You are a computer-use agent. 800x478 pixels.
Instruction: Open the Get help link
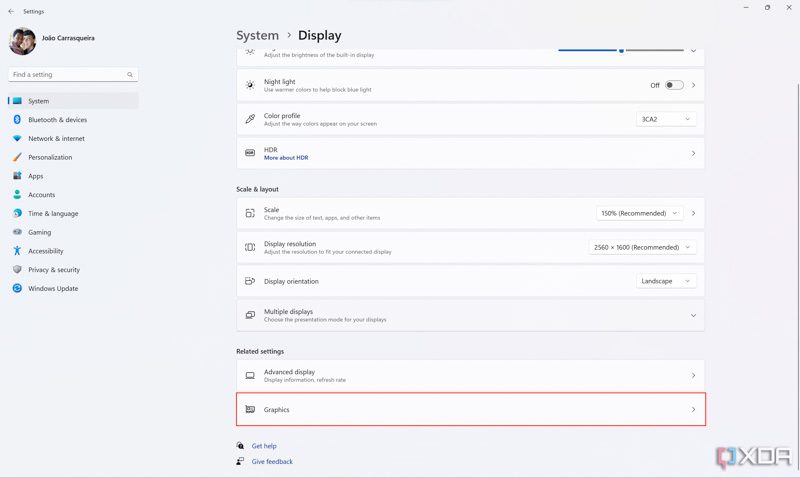click(x=264, y=446)
